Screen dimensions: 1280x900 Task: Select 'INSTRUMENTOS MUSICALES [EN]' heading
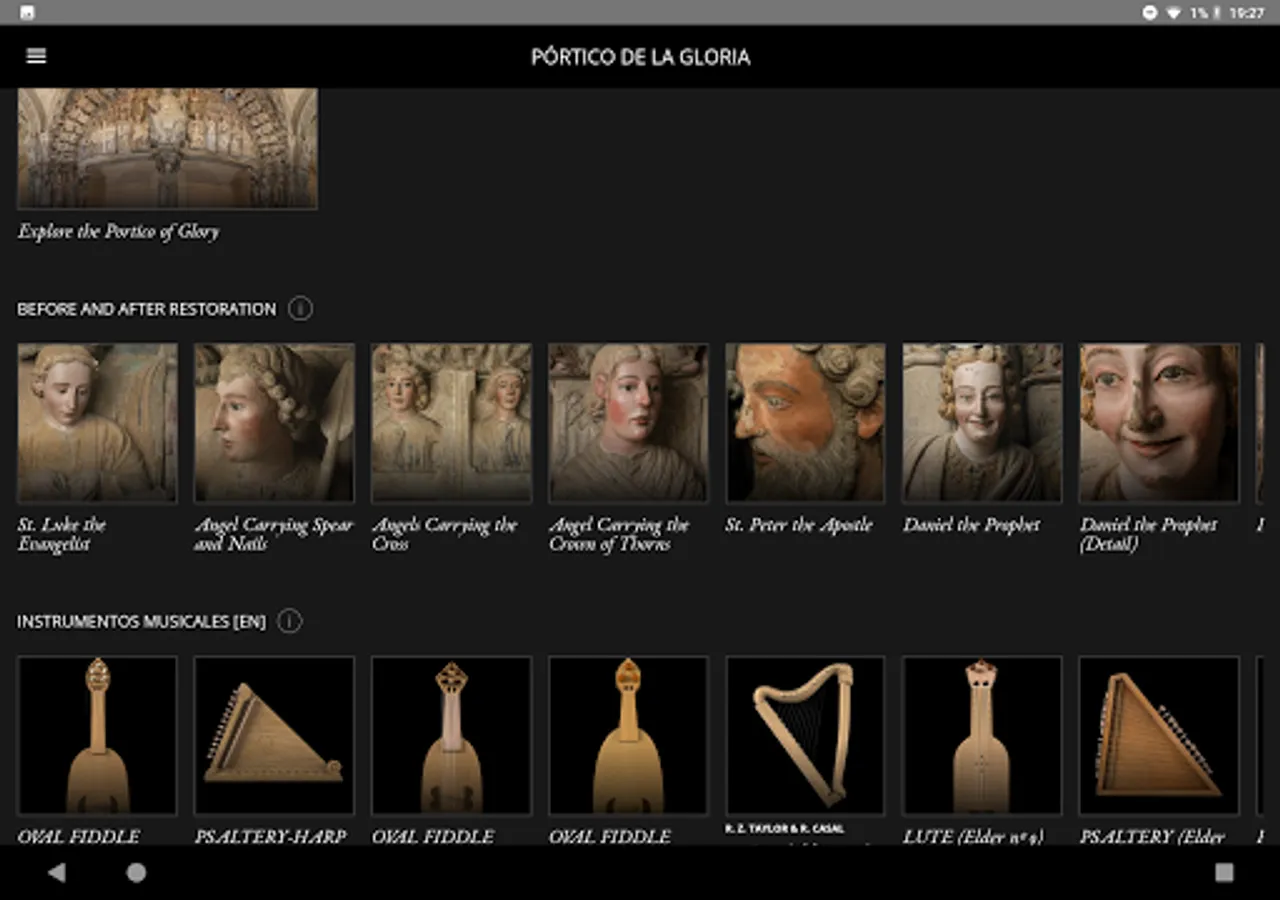click(x=141, y=622)
